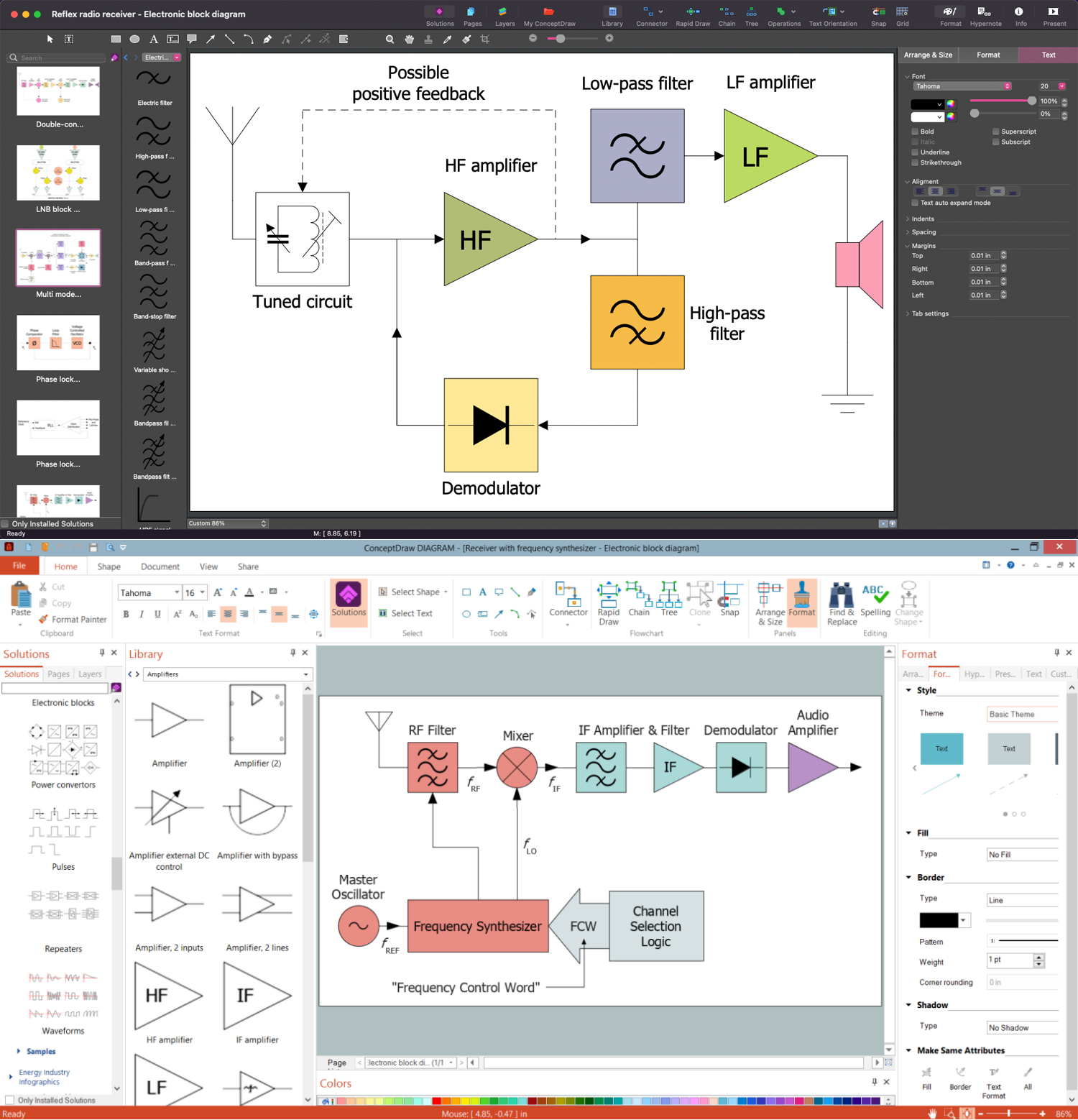
Task: Select the Band-stop filter library shape
Action: pos(155,297)
